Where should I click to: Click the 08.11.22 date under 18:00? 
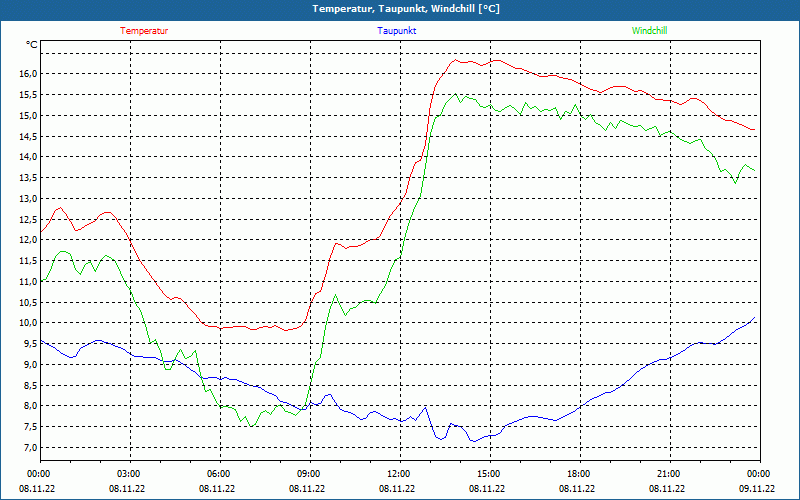click(x=577, y=488)
